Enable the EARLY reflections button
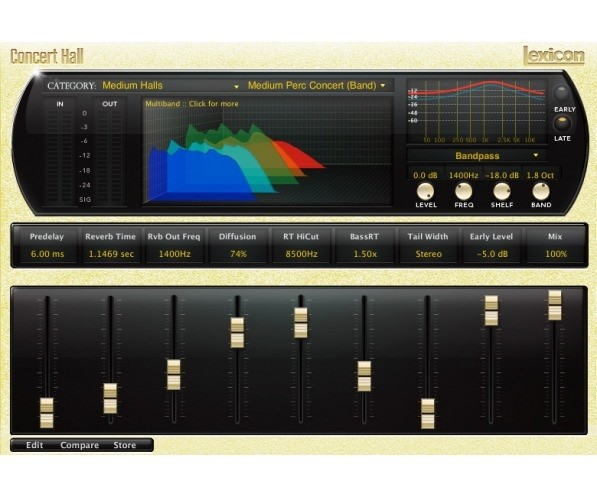This screenshot has width=597, height=497. (562, 93)
